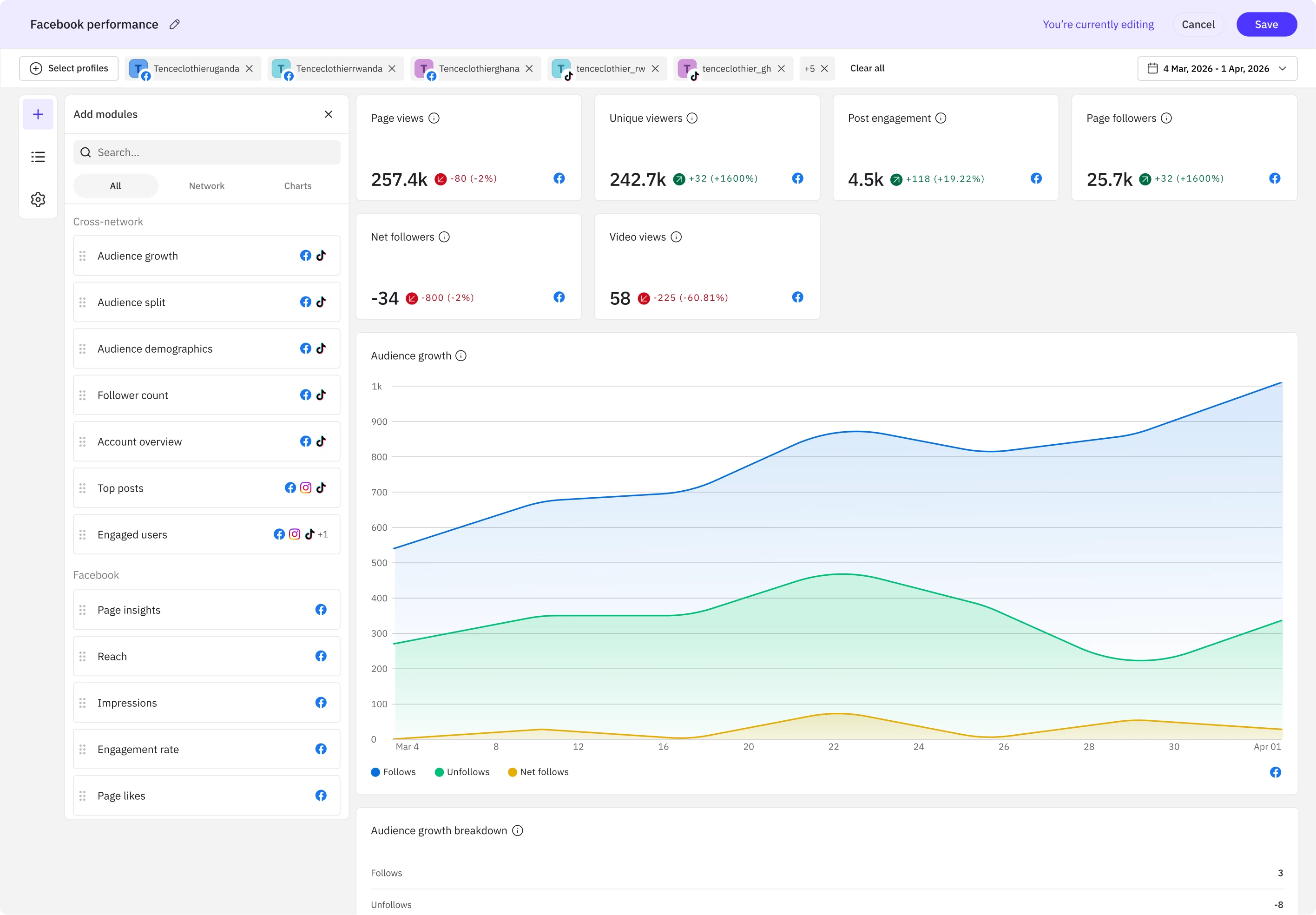The width and height of the screenshot is (1316, 915).
Task: Close the Add modules panel
Action: click(x=329, y=114)
